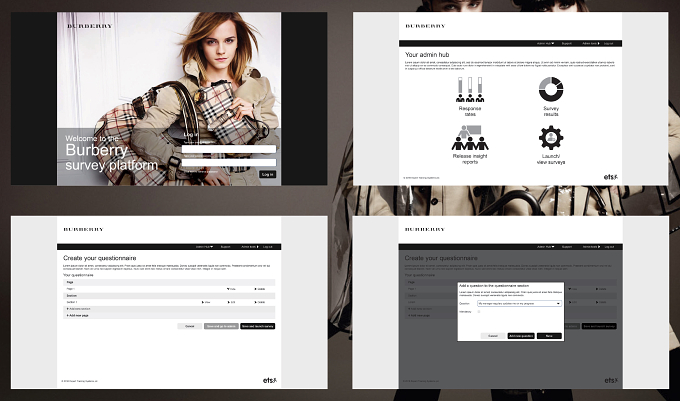680x401 pixels.
Task: Expand Admin tools in dialog screen navbar
Action: pos(591,247)
